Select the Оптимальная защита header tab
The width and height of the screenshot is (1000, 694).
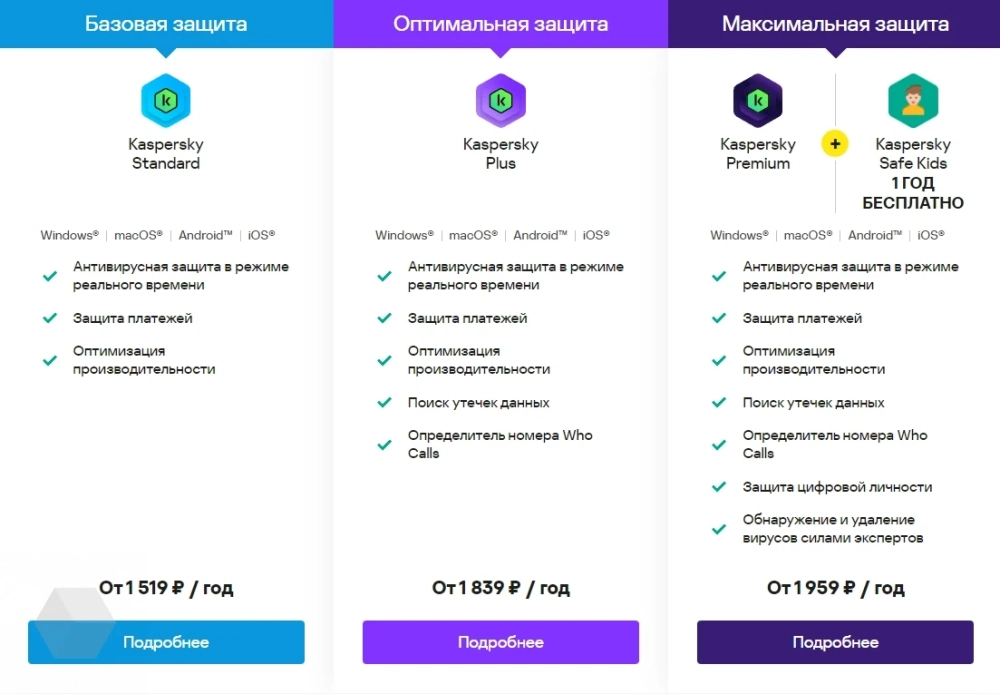pyautogui.click(x=500, y=23)
